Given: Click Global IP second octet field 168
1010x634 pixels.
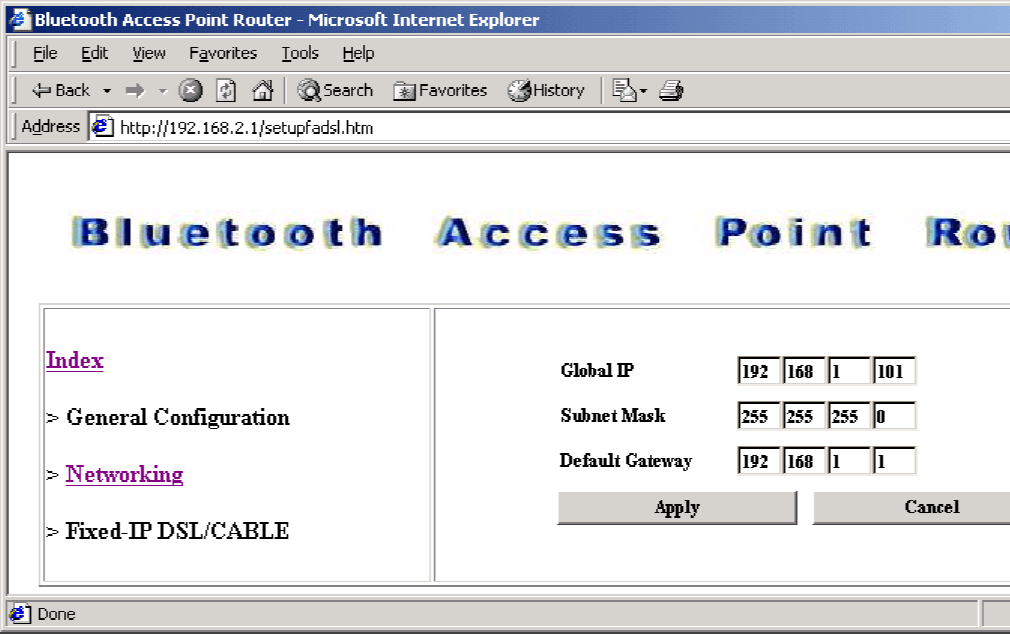Looking at the screenshot, I should click(804, 371).
